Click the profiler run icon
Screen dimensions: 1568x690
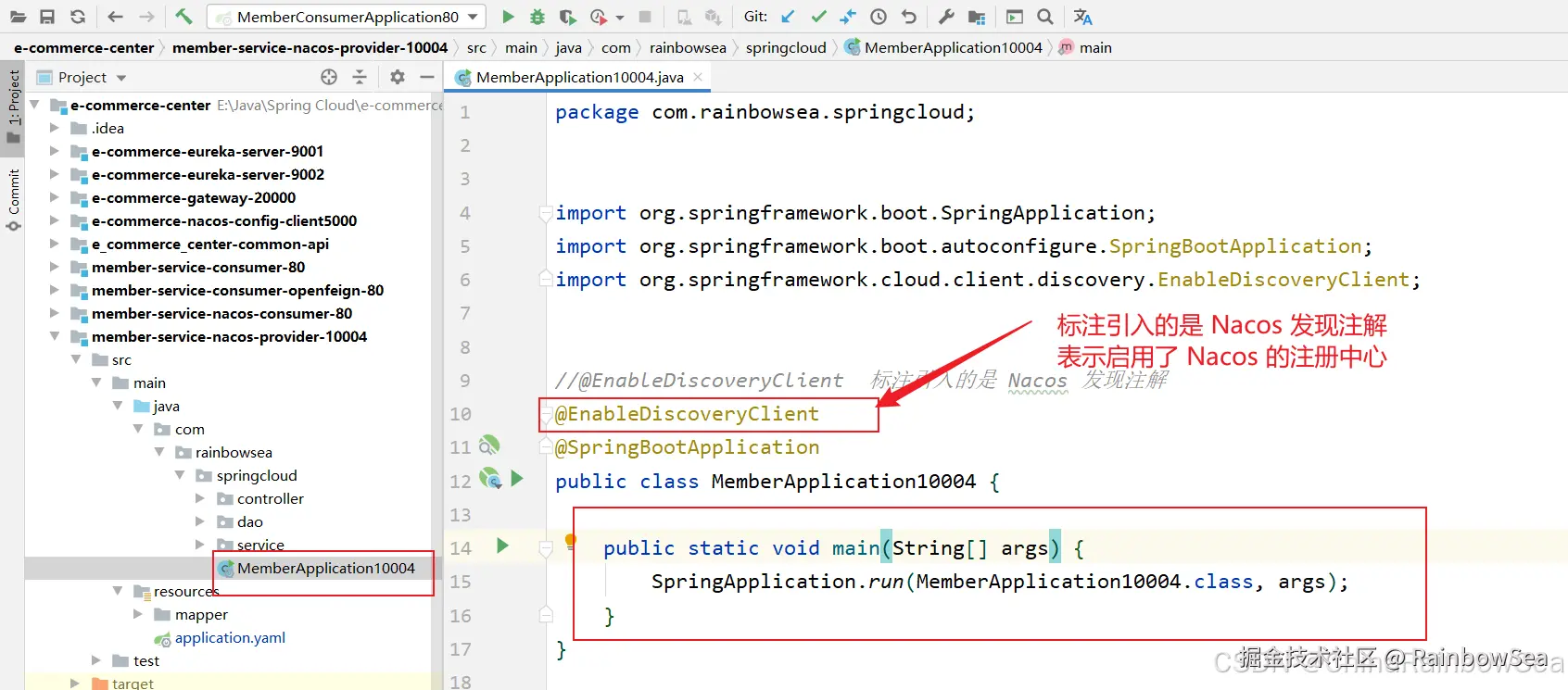599,17
